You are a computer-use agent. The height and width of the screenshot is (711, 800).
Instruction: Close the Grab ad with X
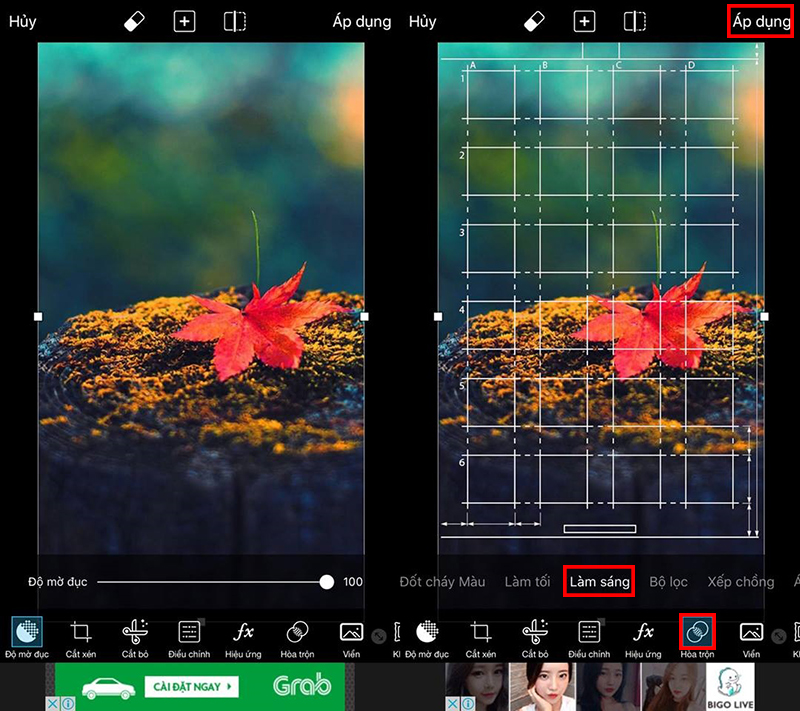click(x=53, y=704)
